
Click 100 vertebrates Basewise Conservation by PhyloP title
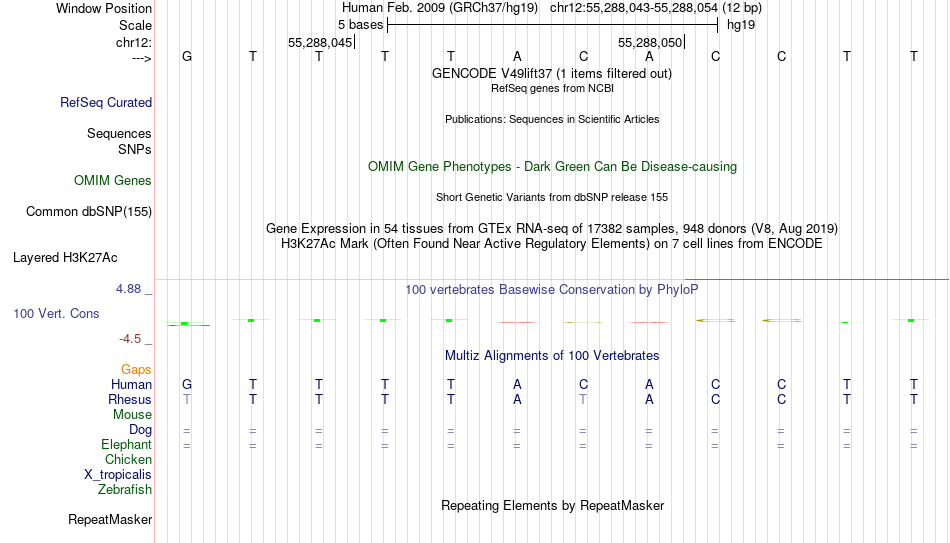552,290
